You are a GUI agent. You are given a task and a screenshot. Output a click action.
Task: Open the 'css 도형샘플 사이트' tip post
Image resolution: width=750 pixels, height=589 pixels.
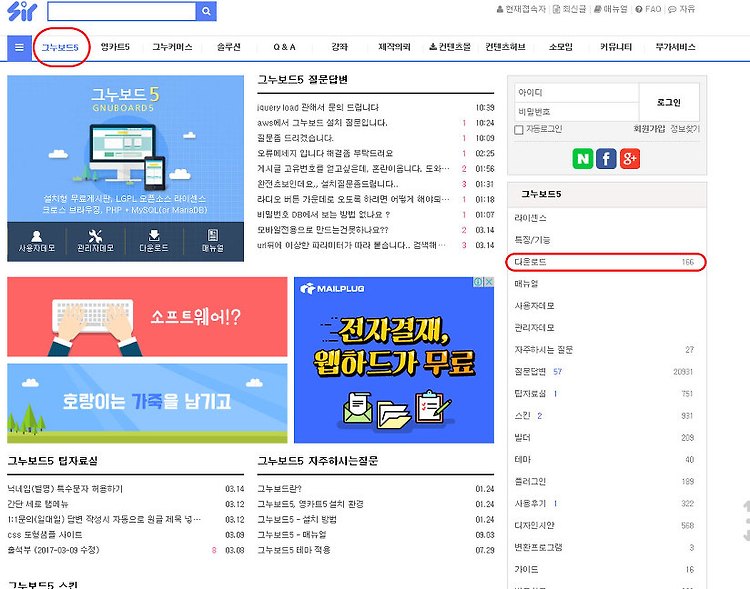45,535
